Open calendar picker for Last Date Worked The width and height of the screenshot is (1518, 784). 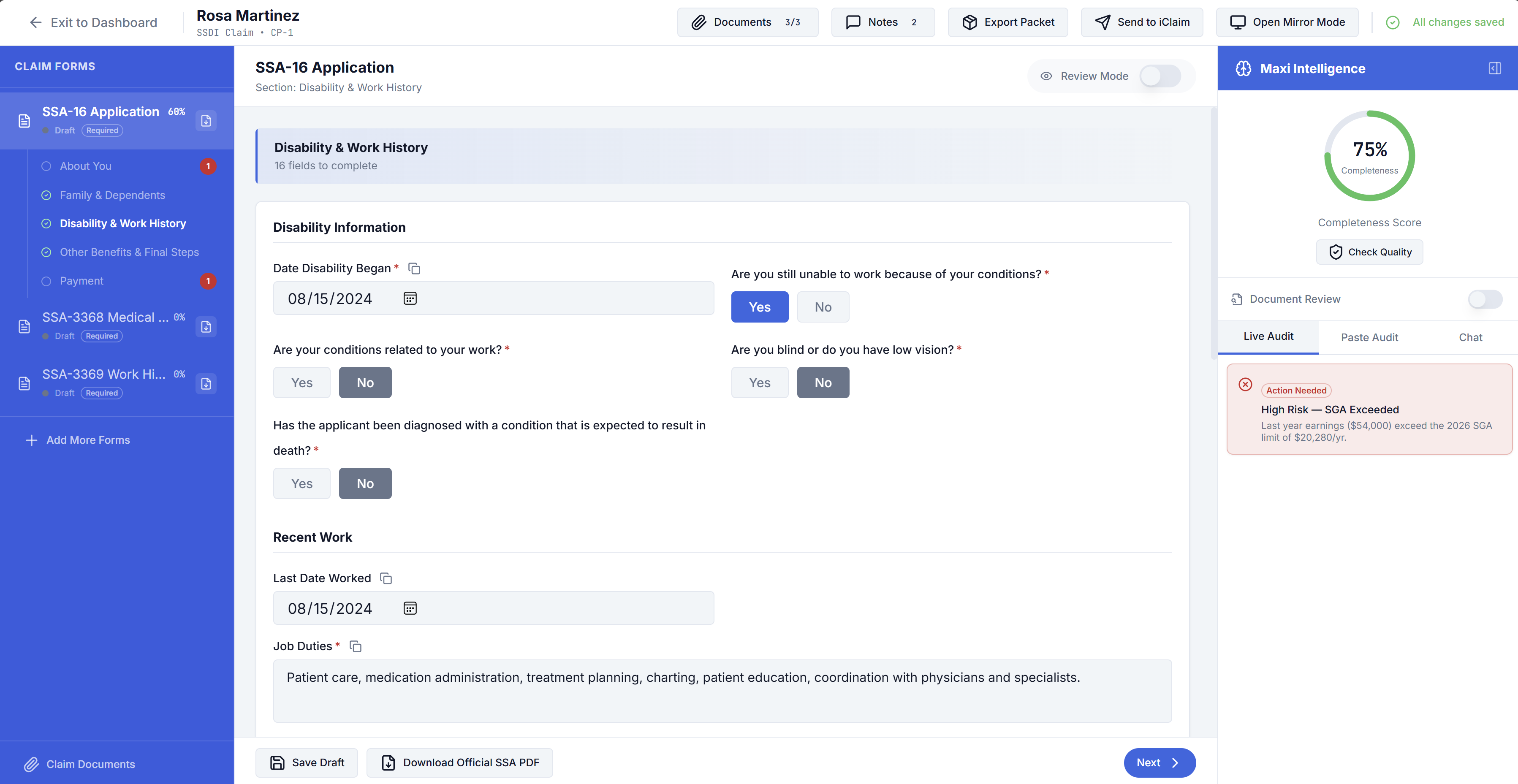coord(410,608)
